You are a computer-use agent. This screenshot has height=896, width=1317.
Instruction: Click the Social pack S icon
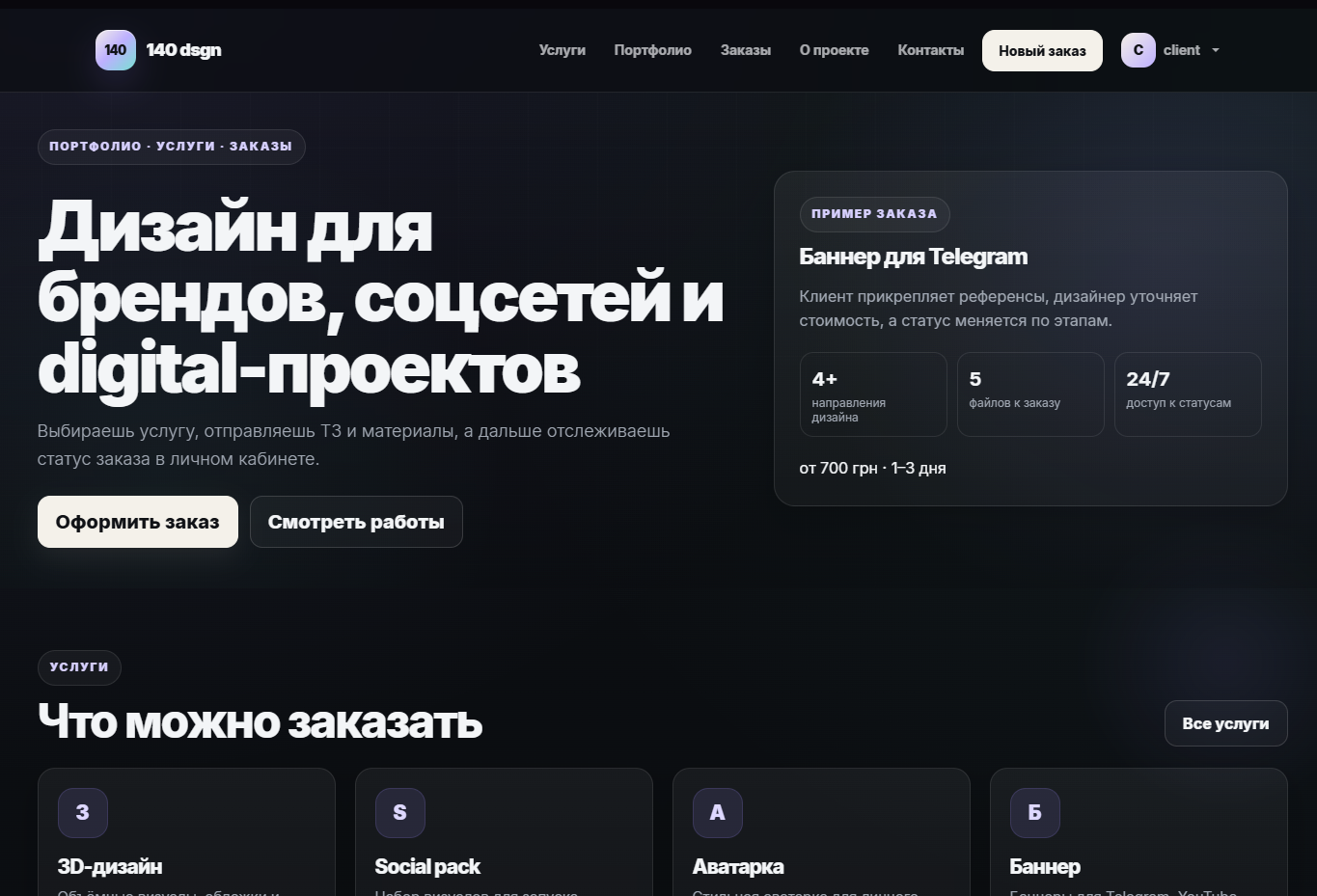point(400,813)
